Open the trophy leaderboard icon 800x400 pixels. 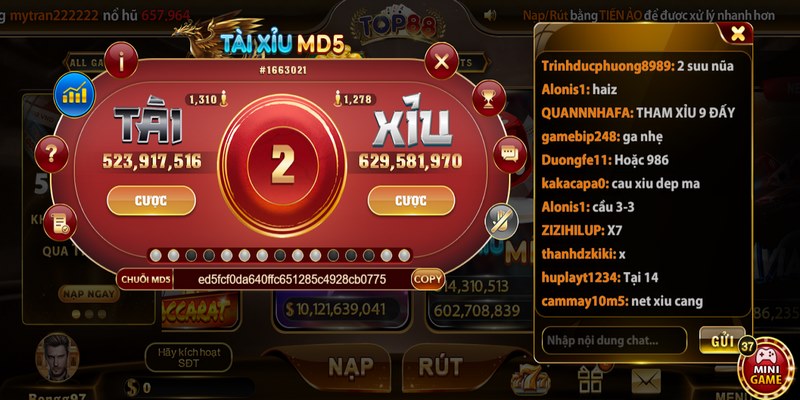(489, 98)
